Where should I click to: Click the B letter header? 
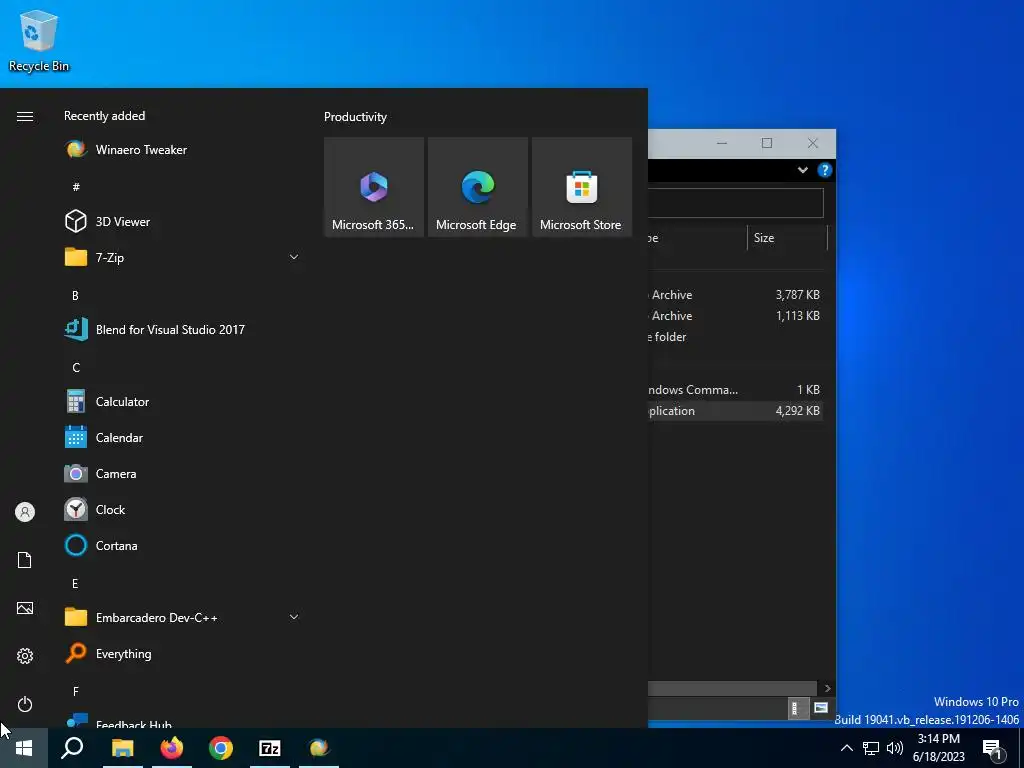click(x=75, y=295)
